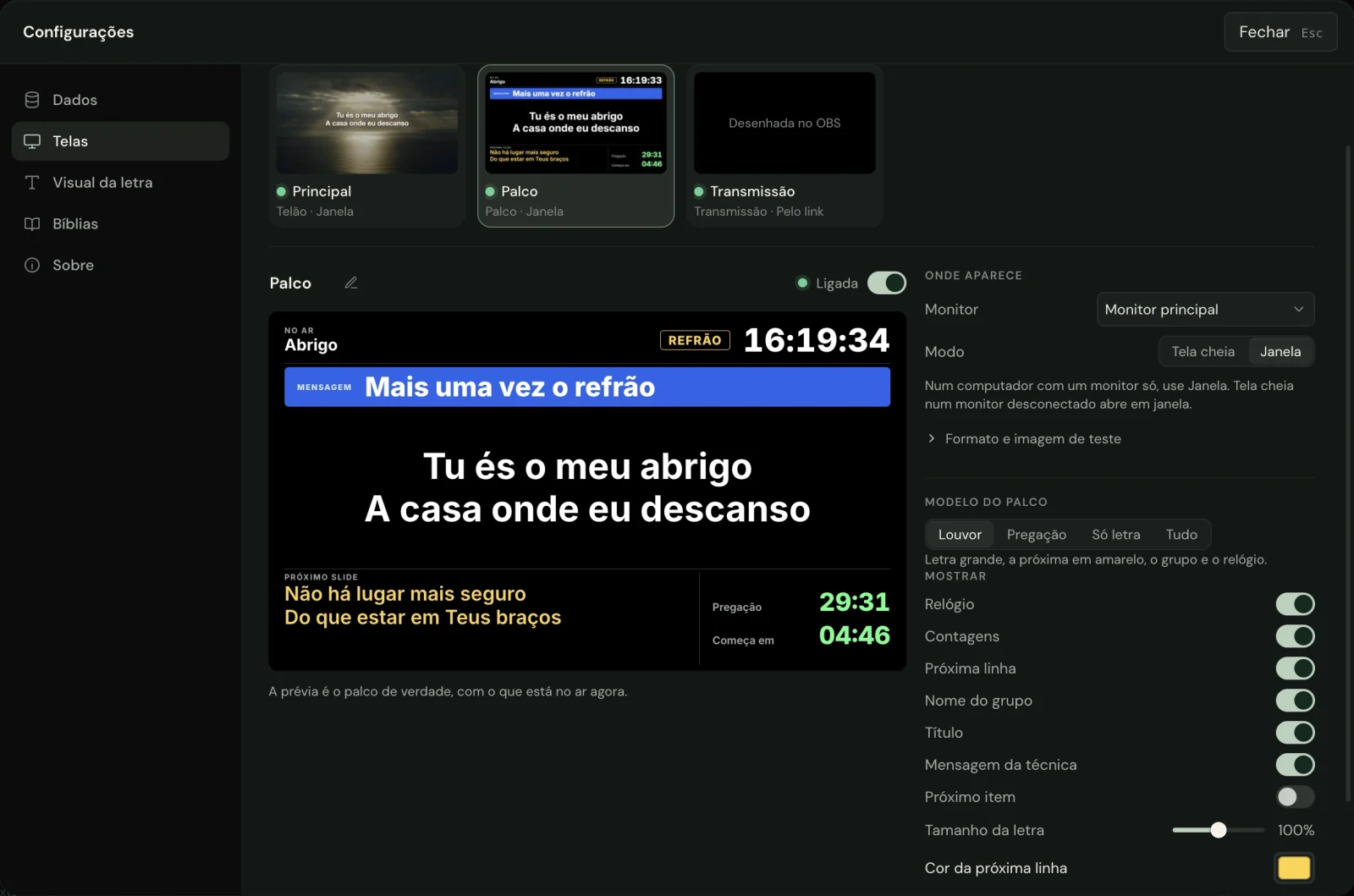Screen dimensions: 1354x896
Task: Switch off Nome do grupo
Action: pyautogui.click(x=1295, y=701)
